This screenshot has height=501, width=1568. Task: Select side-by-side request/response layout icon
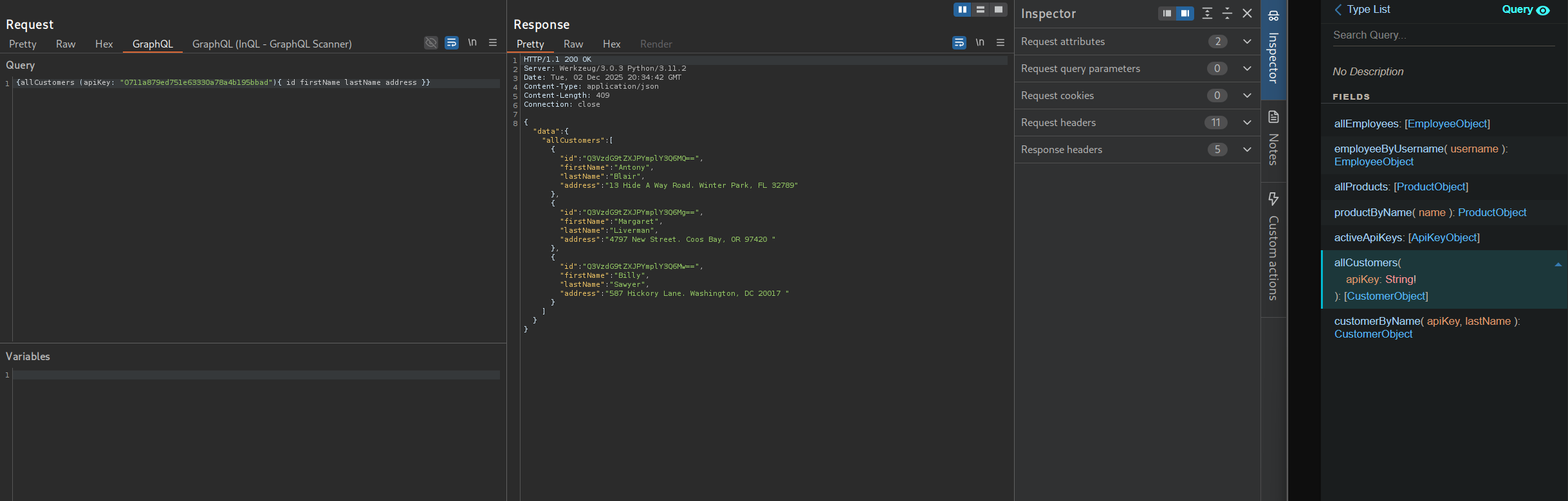[962, 10]
